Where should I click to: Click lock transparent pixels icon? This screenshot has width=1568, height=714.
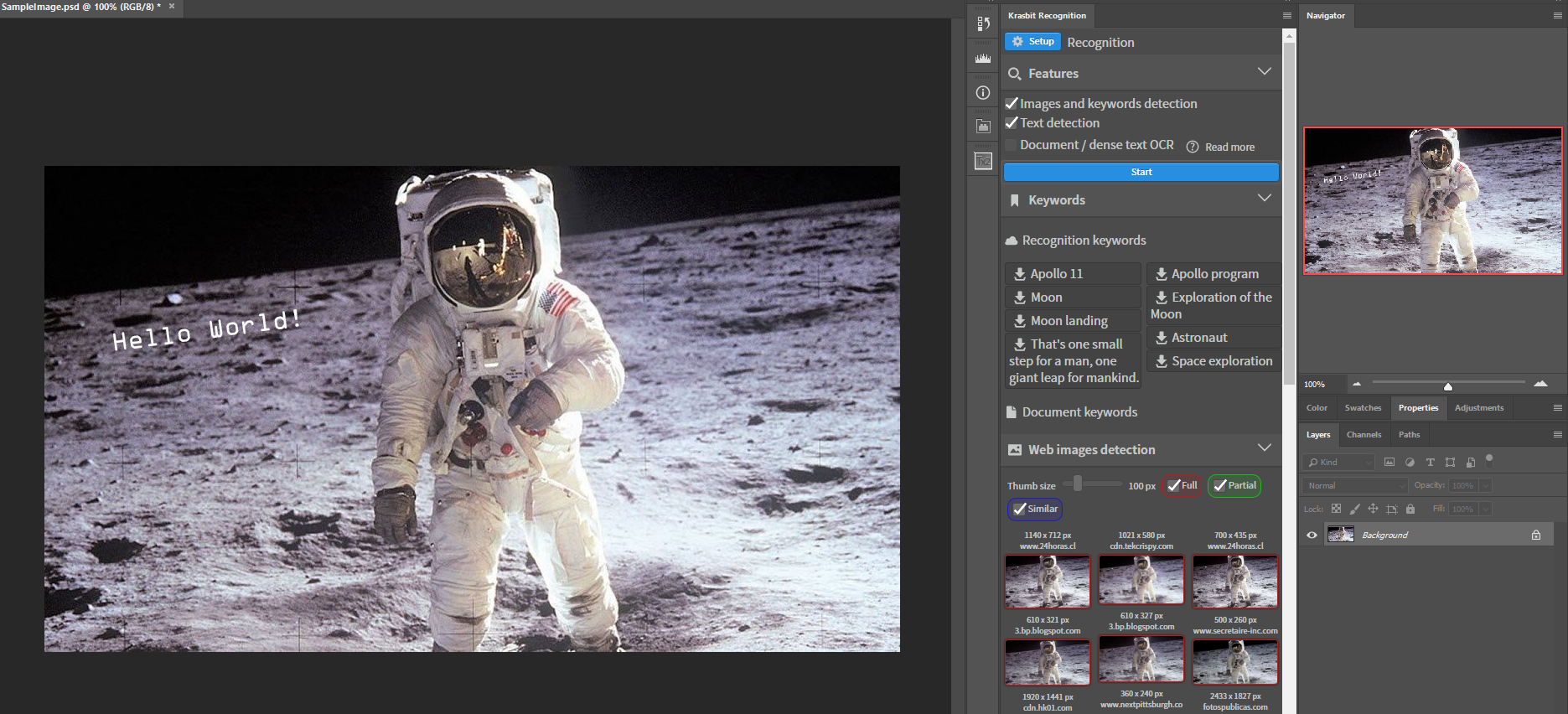click(1336, 509)
